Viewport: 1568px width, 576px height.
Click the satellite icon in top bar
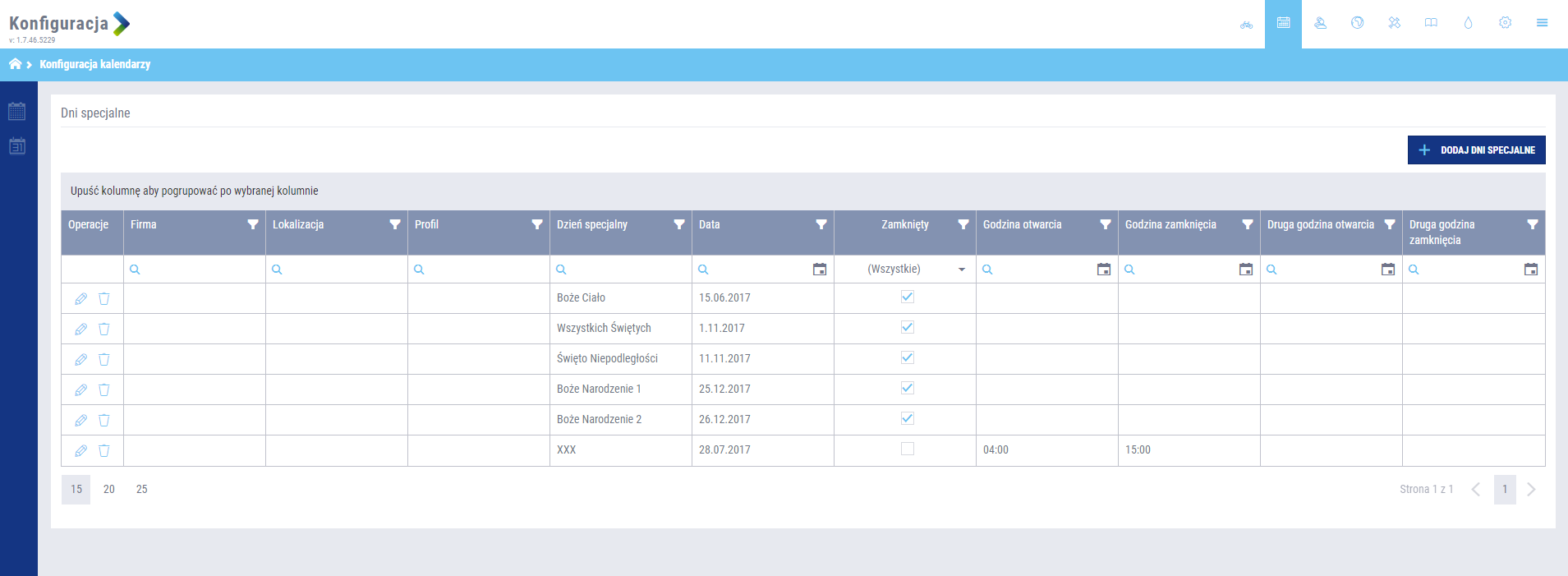click(x=1394, y=23)
